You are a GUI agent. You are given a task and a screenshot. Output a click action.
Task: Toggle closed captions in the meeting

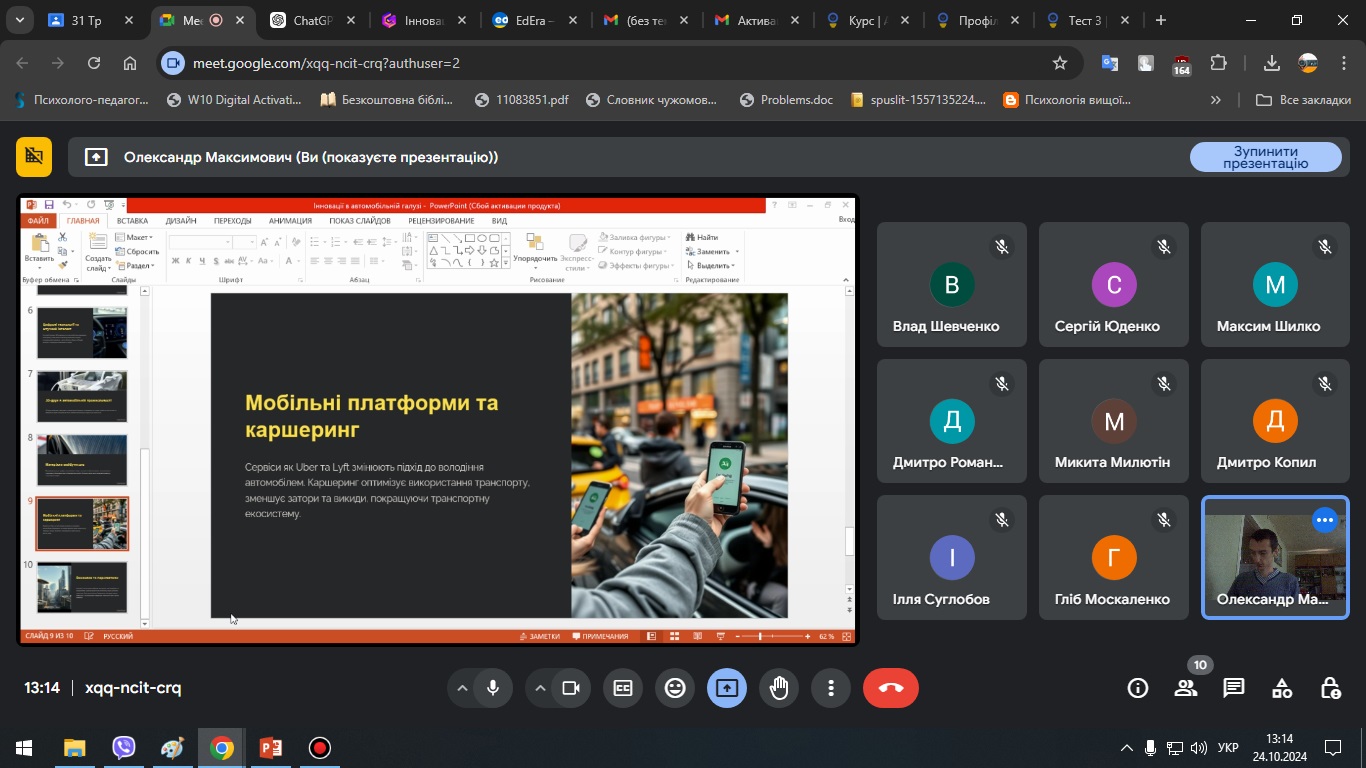(x=623, y=688)
